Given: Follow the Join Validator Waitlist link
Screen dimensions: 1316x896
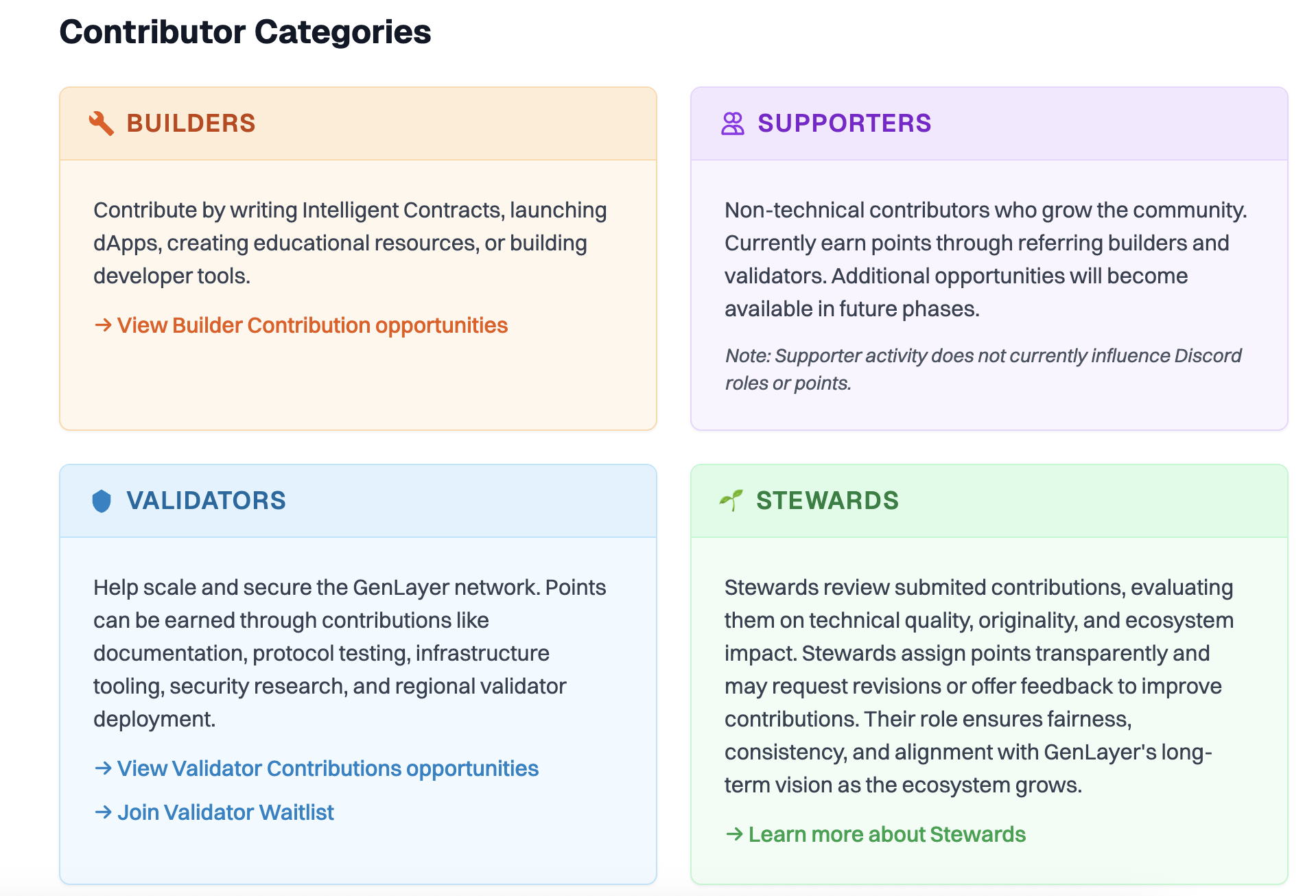Looking at the screenshot, I should pyautogui.click(x=225, y=812).
